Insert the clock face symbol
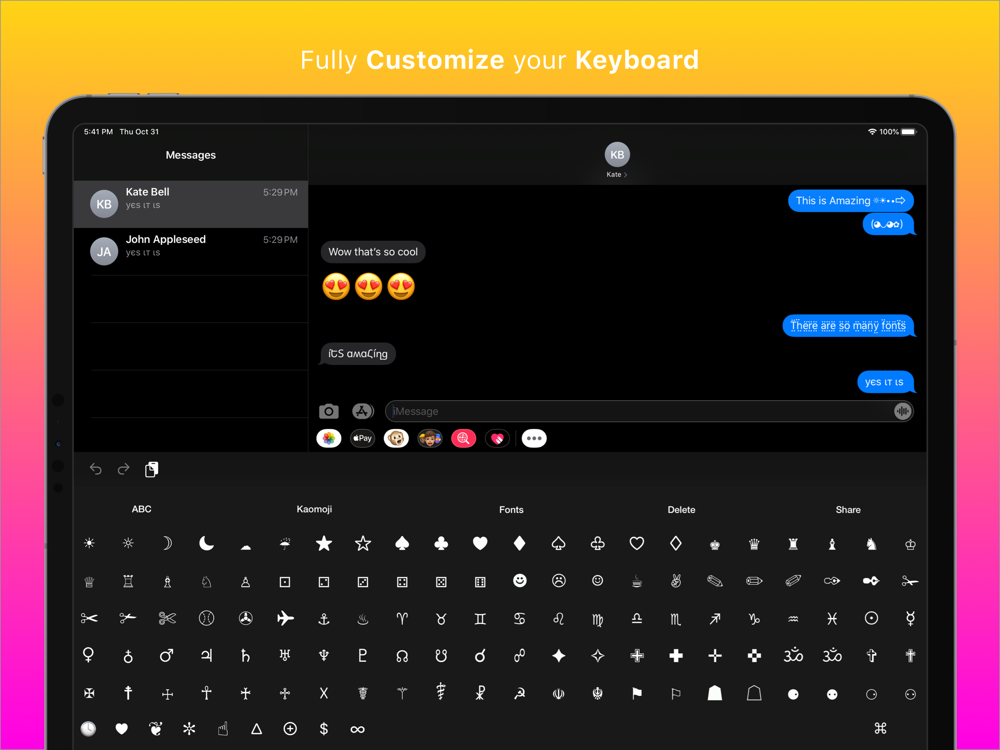Image resolution: width=1000 pixels, height=750 pixels. tap(89, 728)
